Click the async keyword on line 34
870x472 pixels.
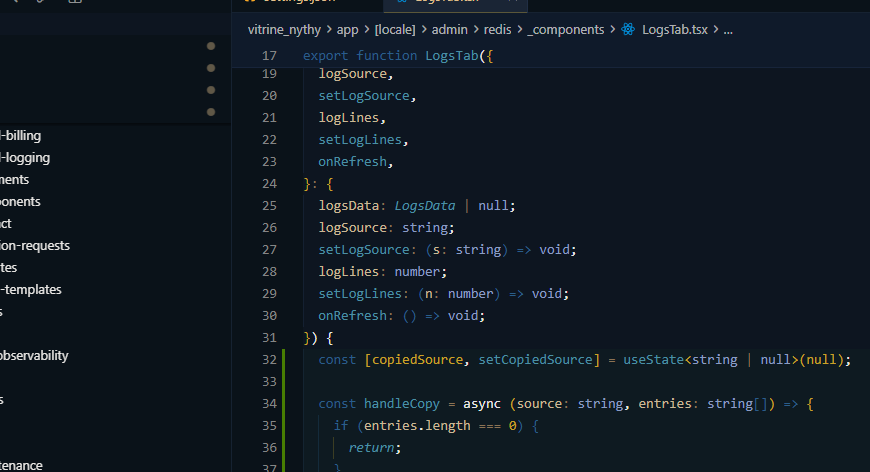(x=482, y=404)
